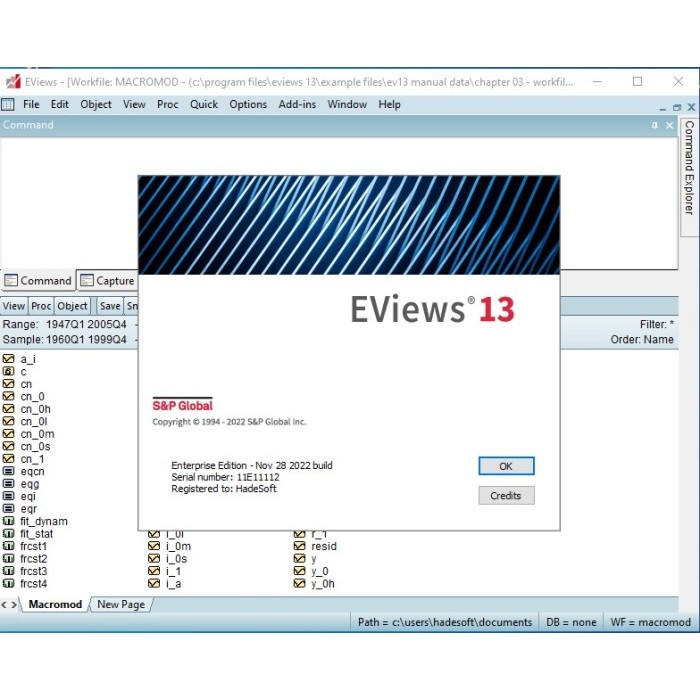The width and height of the screenshot is (700, 700).
Task: Select the series icon for y_0h
Action: coord(300,583)
